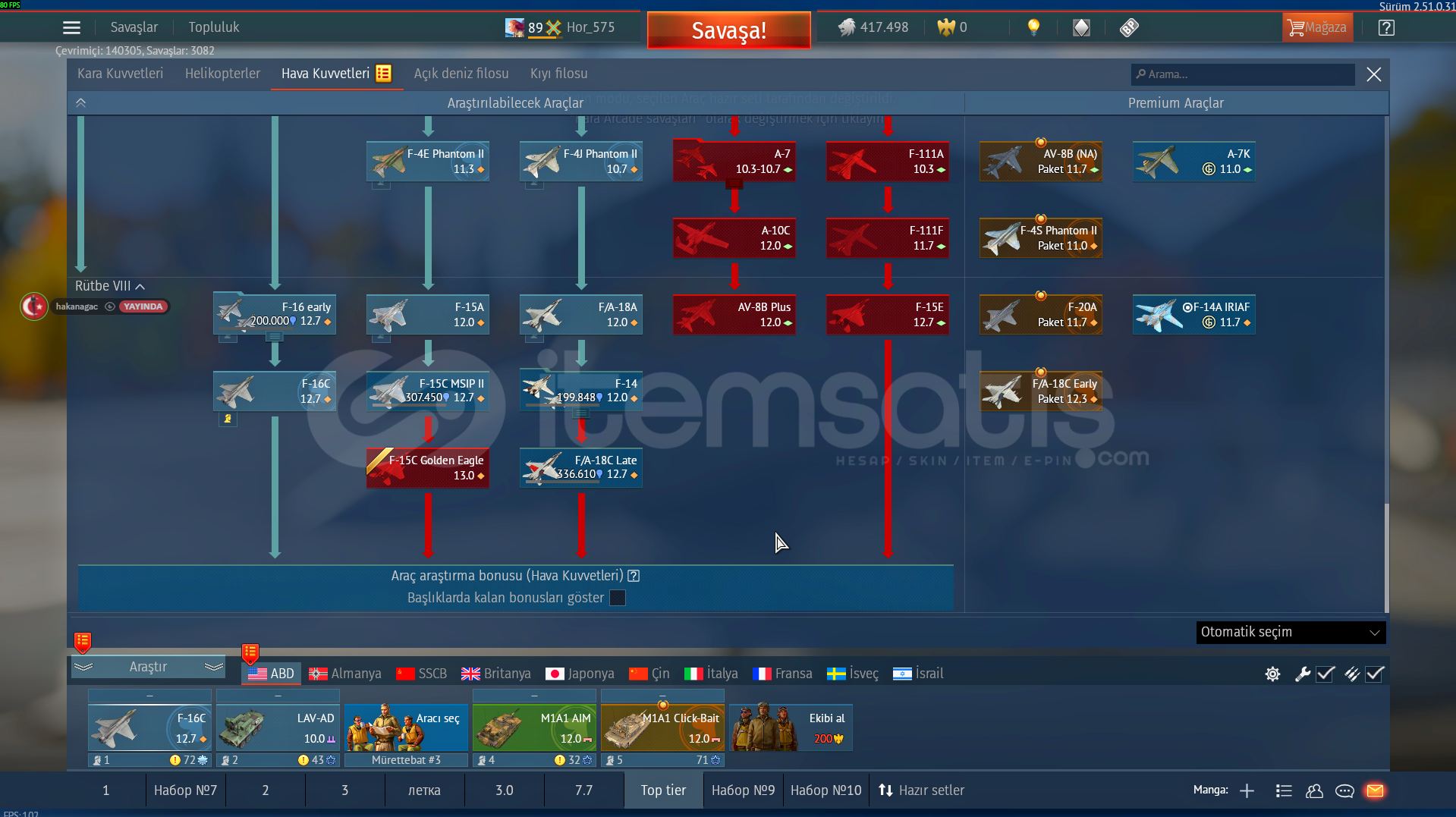Open the hamburger main menu

click(71, 27)
